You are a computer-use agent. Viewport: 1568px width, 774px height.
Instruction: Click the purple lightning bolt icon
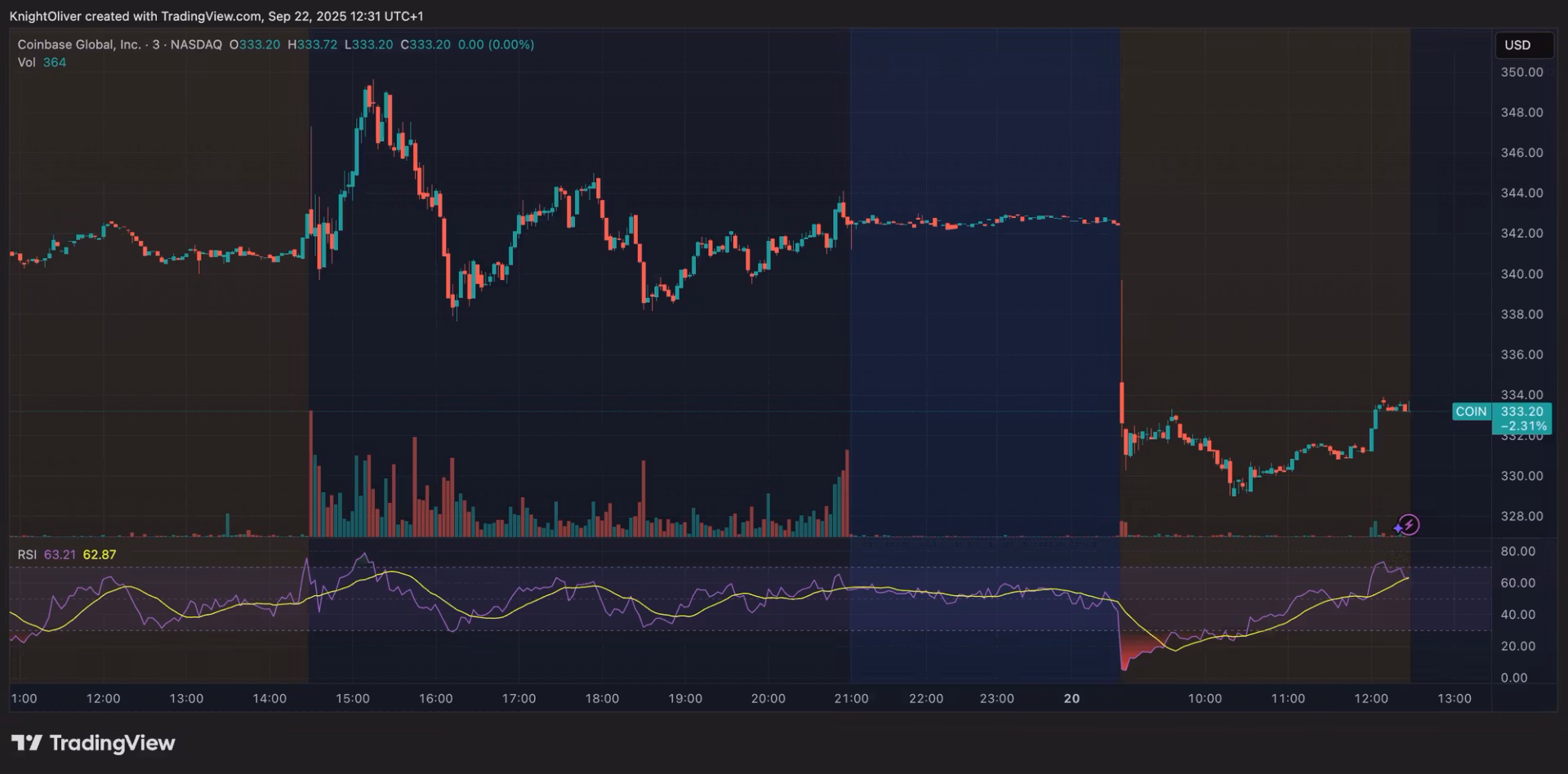click(1410, 524)
